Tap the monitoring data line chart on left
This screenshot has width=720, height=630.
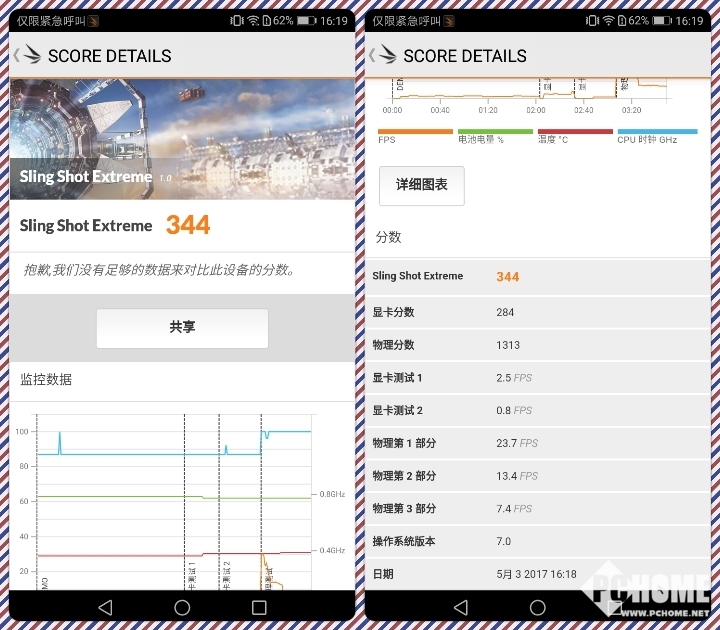(179, 501)
